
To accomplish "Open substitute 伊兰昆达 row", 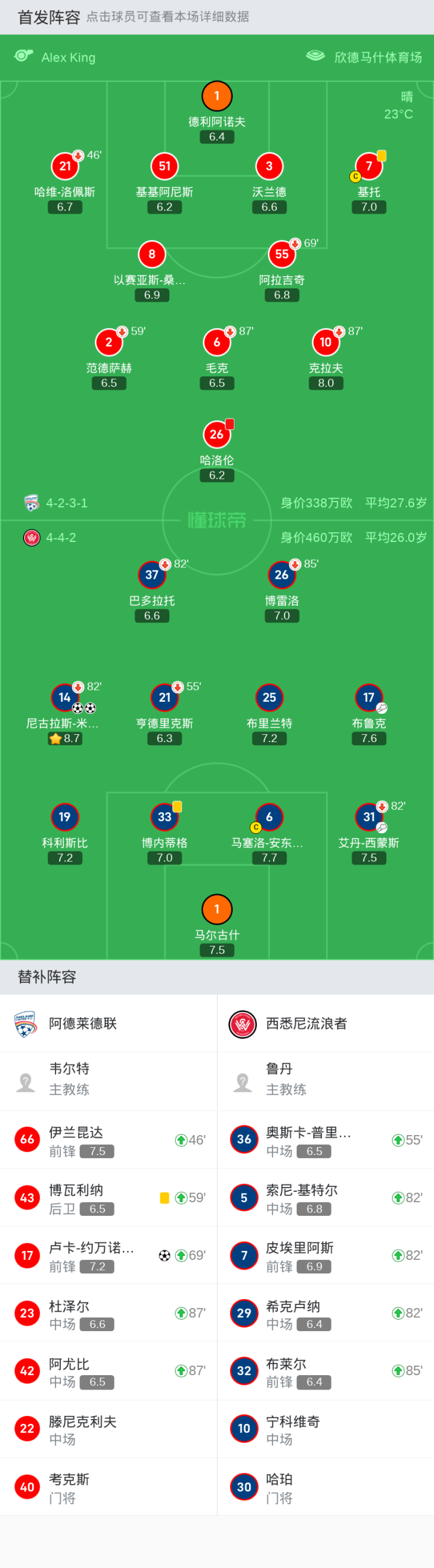I will point(108,1140).
